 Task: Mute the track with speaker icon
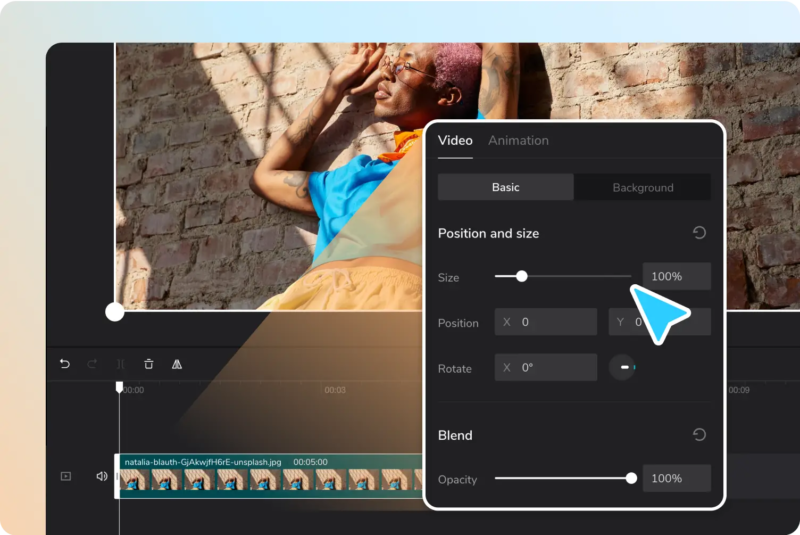pos(101,476)
